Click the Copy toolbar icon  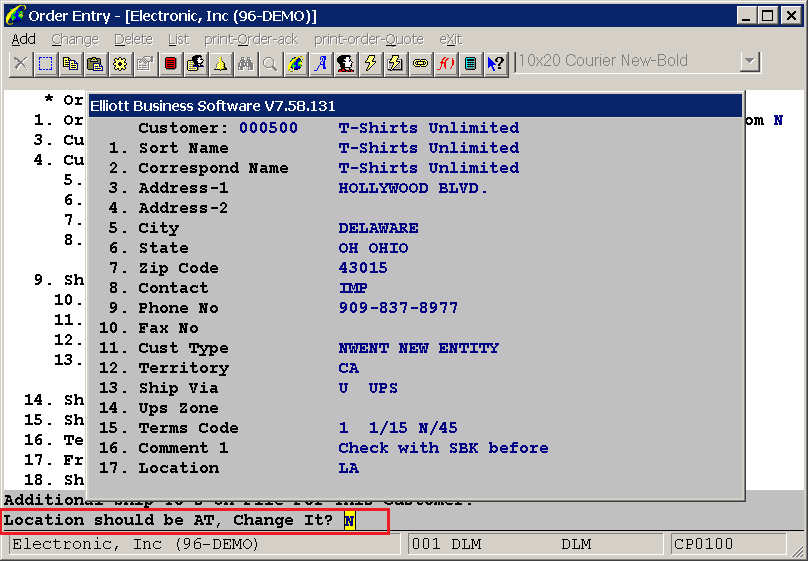[x=71, y=64]
